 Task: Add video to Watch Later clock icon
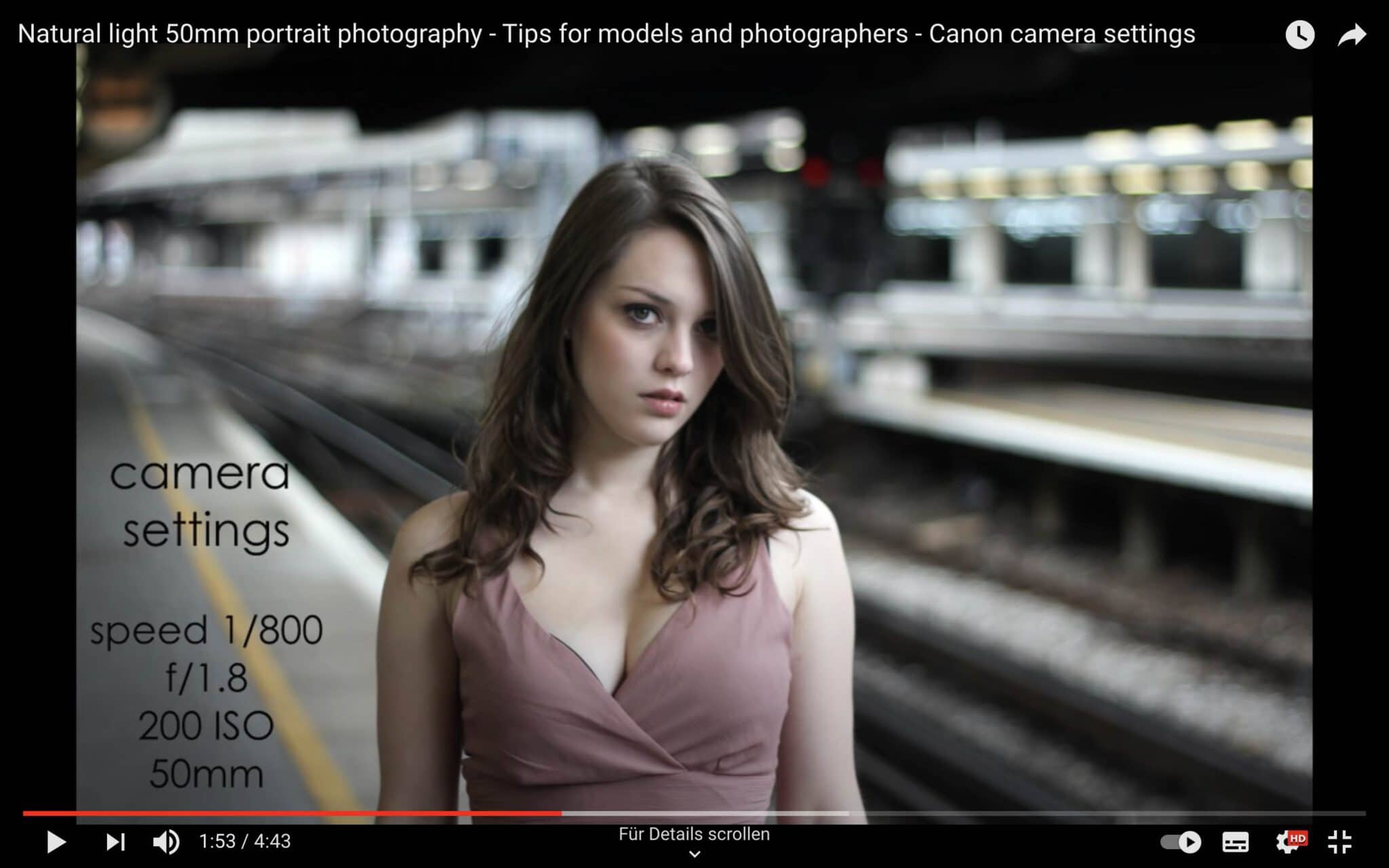(1299, 35)
